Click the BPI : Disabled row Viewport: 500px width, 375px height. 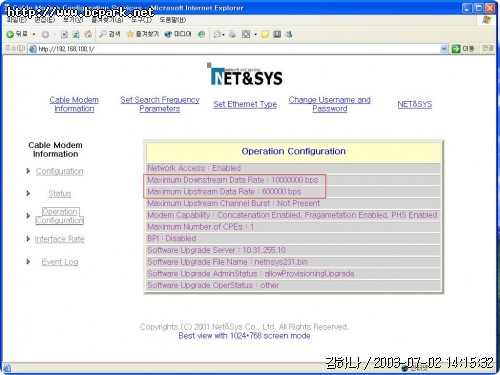293,238
